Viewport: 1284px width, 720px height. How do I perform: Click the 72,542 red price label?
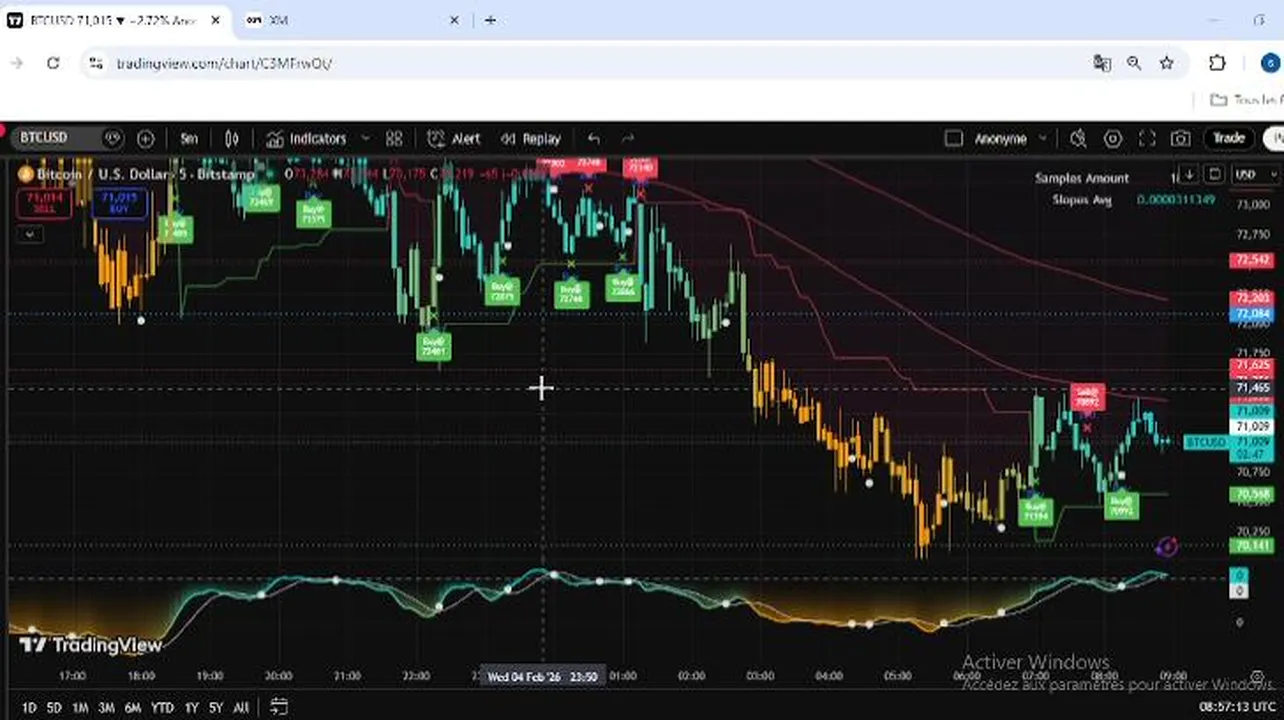coord(1250,261)
